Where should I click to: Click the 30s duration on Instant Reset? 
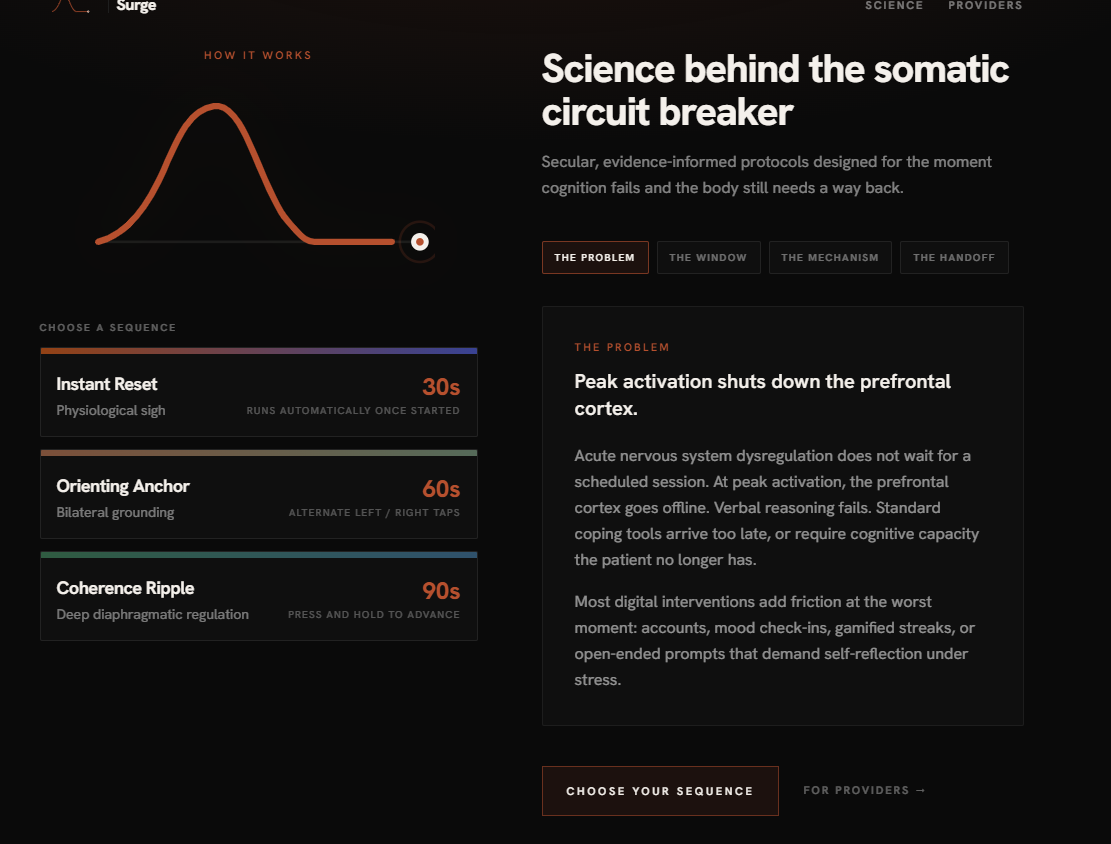coord(441,387)
